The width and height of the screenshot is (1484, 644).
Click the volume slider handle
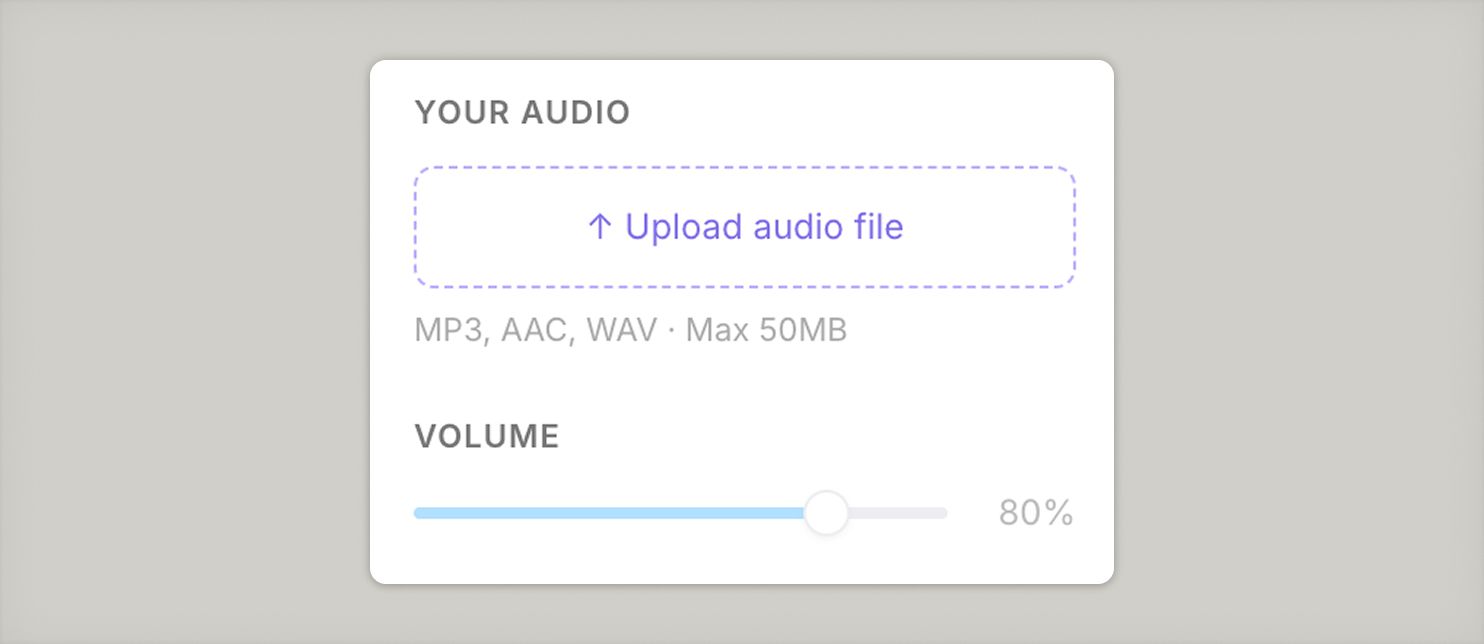pyautogui.click(x=826, y=512)
